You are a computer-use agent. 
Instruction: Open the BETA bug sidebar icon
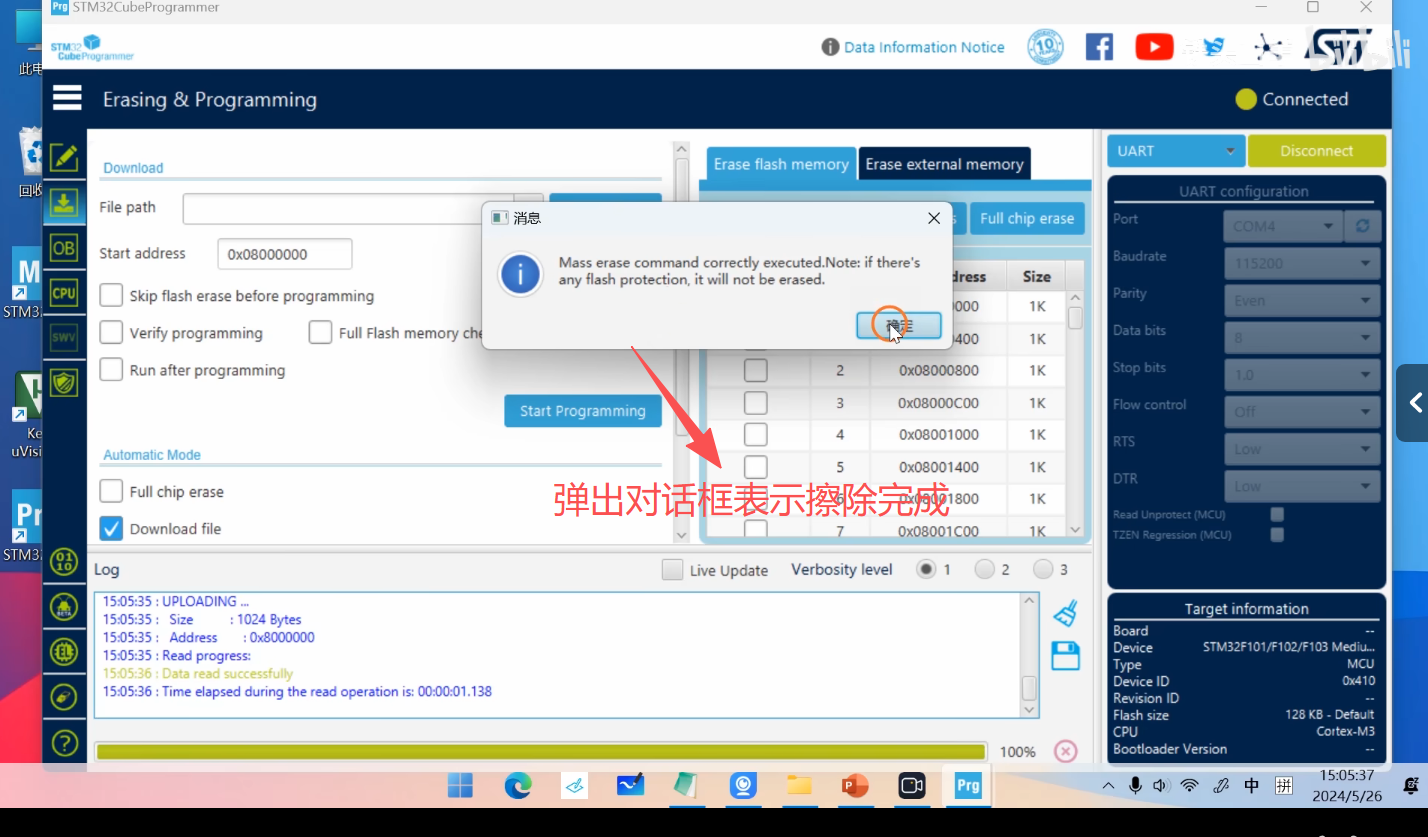click(64, 606)
